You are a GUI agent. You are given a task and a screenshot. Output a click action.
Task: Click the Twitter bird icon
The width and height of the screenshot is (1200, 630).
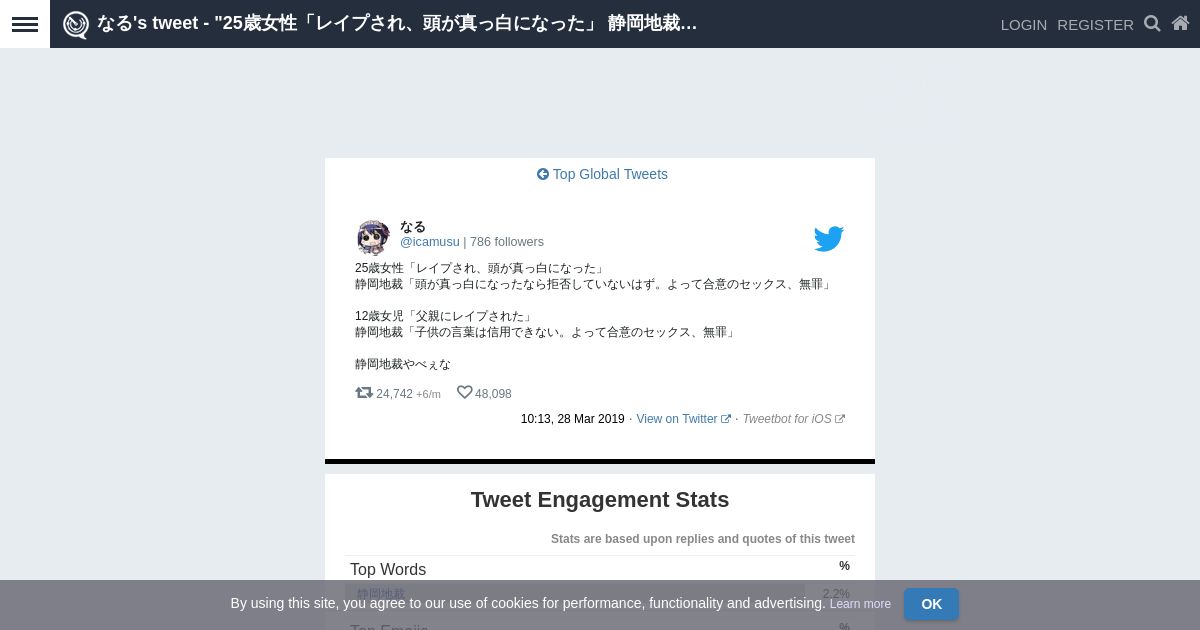pyautogui.click(x=829, y=239)
